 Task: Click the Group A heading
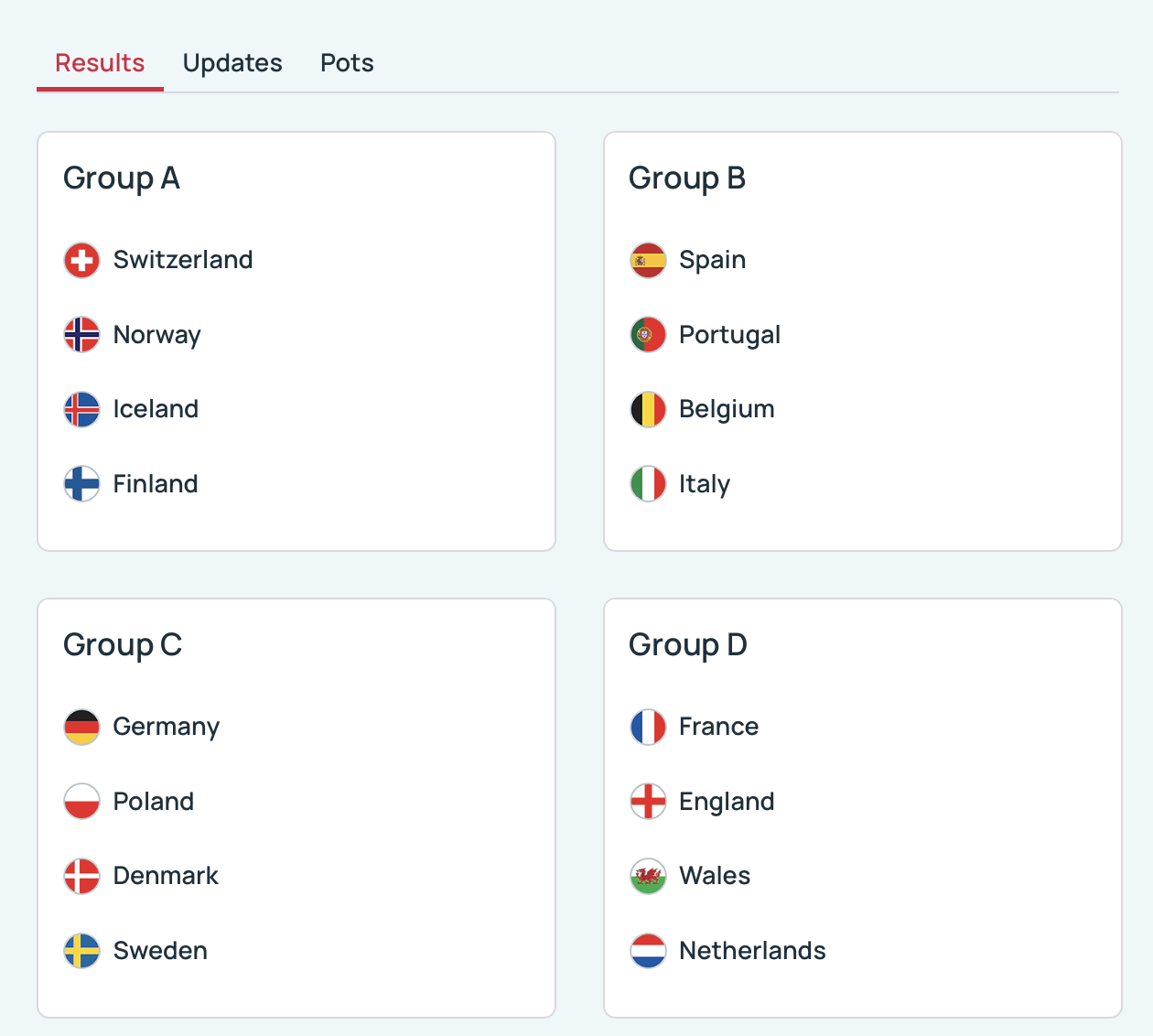tap(122, 178)
